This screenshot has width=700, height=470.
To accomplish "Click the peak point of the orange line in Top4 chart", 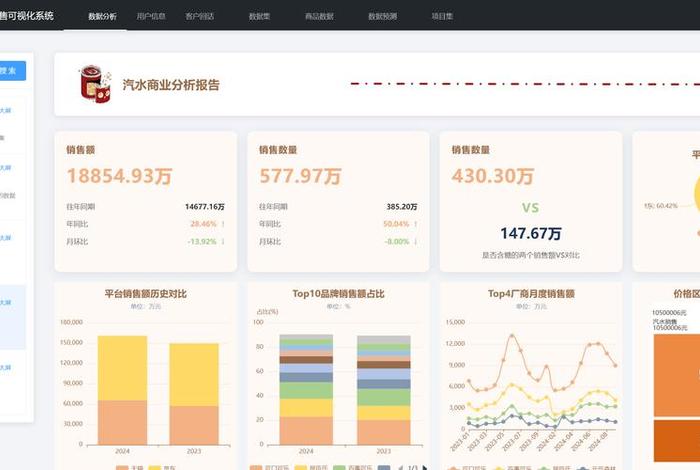I will 512,335.
